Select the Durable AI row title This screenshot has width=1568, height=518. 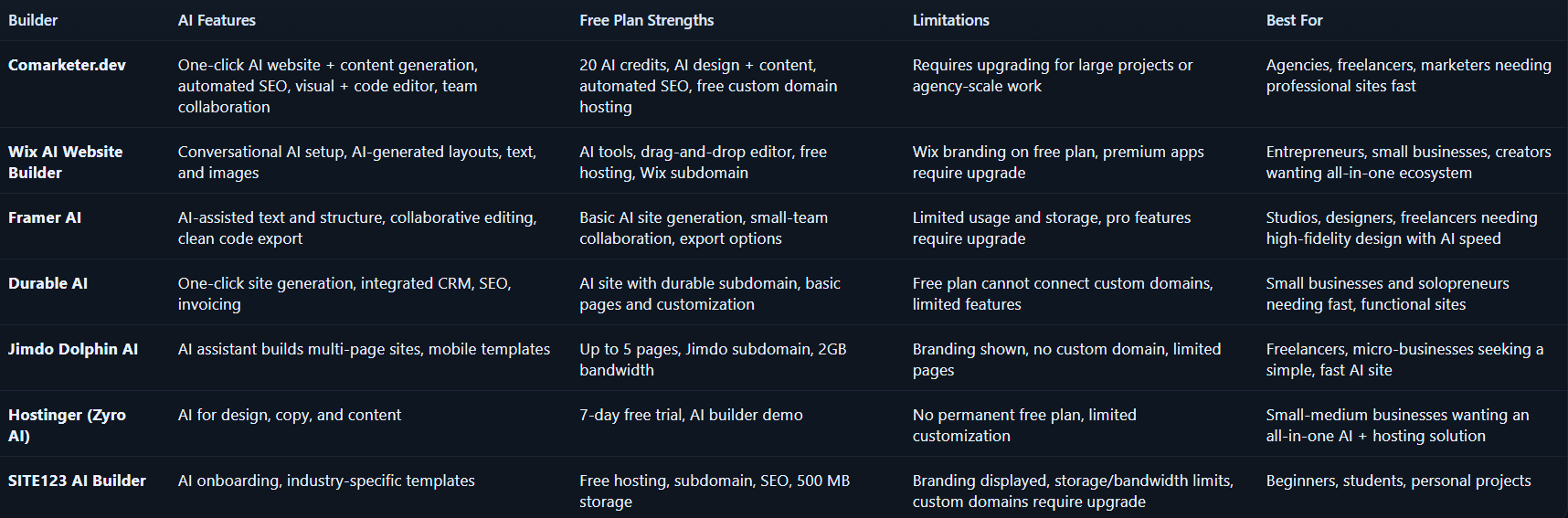point(48,283)
